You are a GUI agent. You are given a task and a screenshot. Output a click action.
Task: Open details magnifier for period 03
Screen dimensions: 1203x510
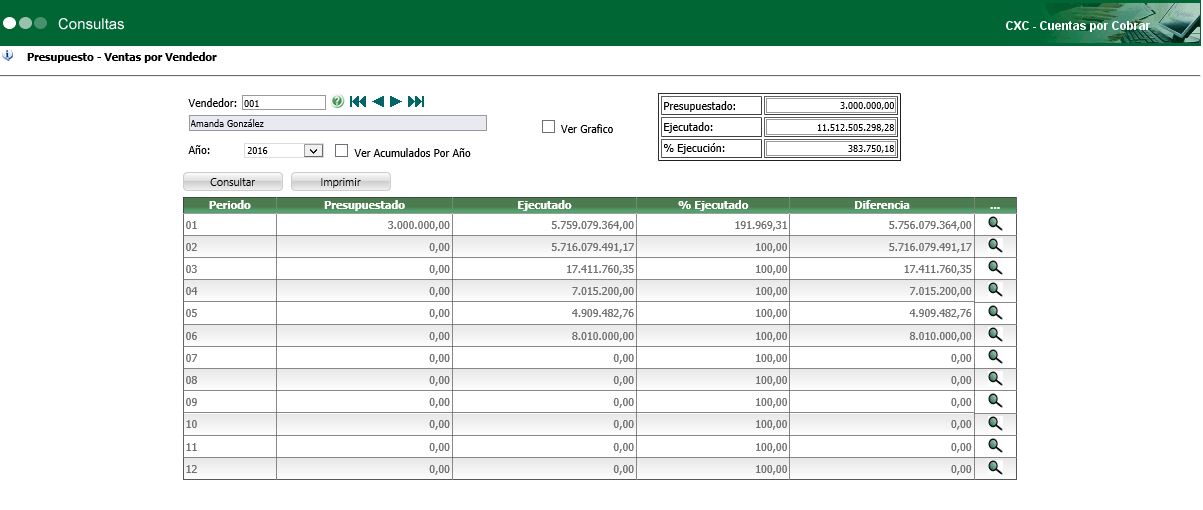click(x=995, y=268)
